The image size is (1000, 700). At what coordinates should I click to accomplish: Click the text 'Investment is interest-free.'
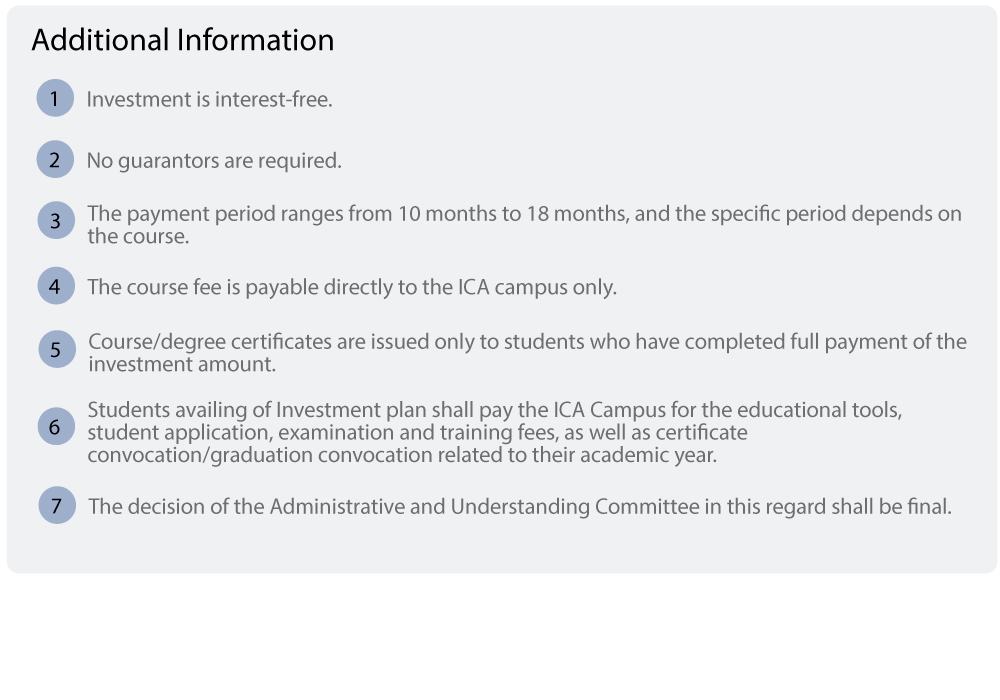click(x=210, y=99)
